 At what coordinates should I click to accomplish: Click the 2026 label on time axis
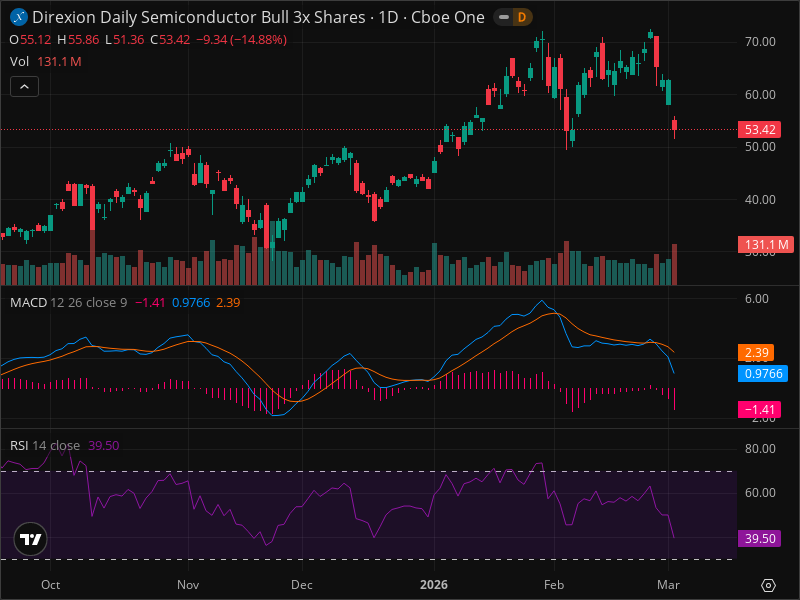(434, 585)
